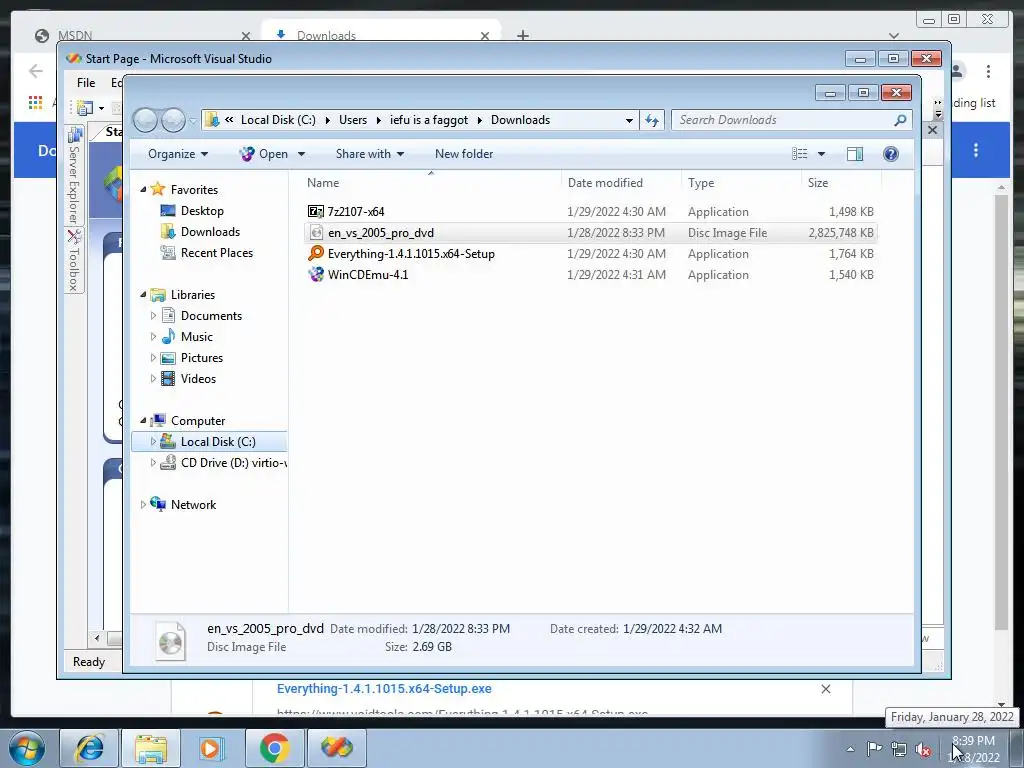Select the WinCDEmu-4.1 installer file
The image size is (1024, 768).
pos(590,274)
